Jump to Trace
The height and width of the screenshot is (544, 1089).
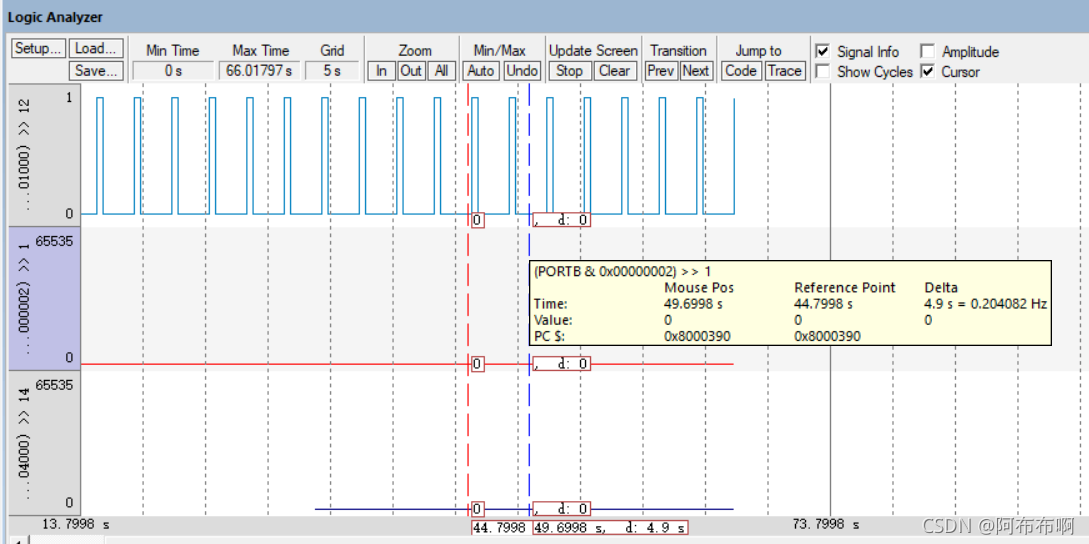click(x=784, y=71)
